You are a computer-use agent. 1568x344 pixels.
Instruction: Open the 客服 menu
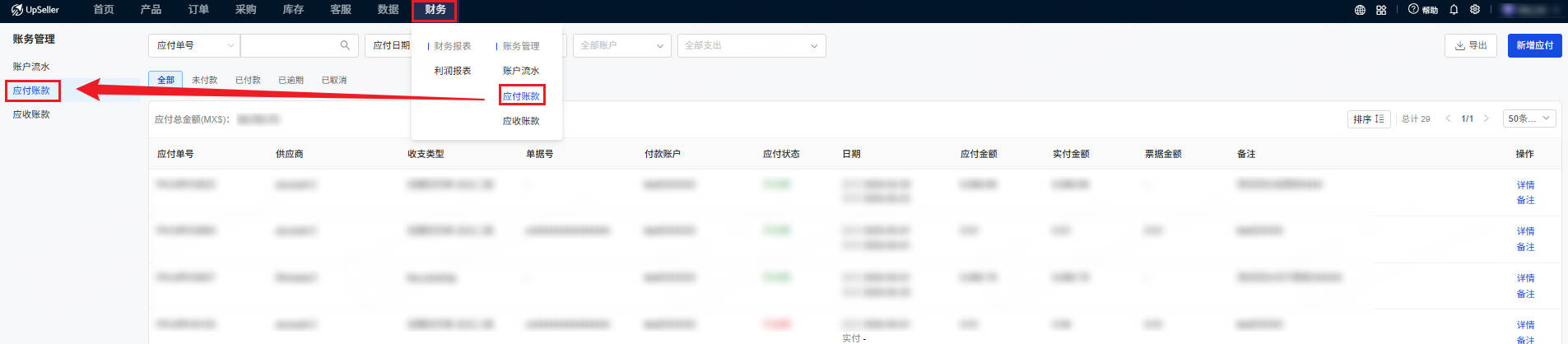[341, 10]
